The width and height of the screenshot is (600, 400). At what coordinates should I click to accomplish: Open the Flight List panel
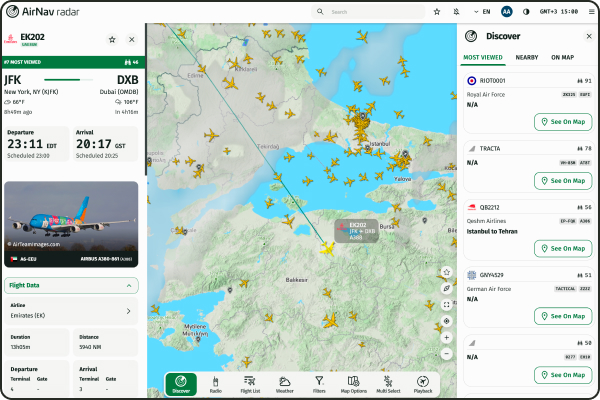coord(250,384)
